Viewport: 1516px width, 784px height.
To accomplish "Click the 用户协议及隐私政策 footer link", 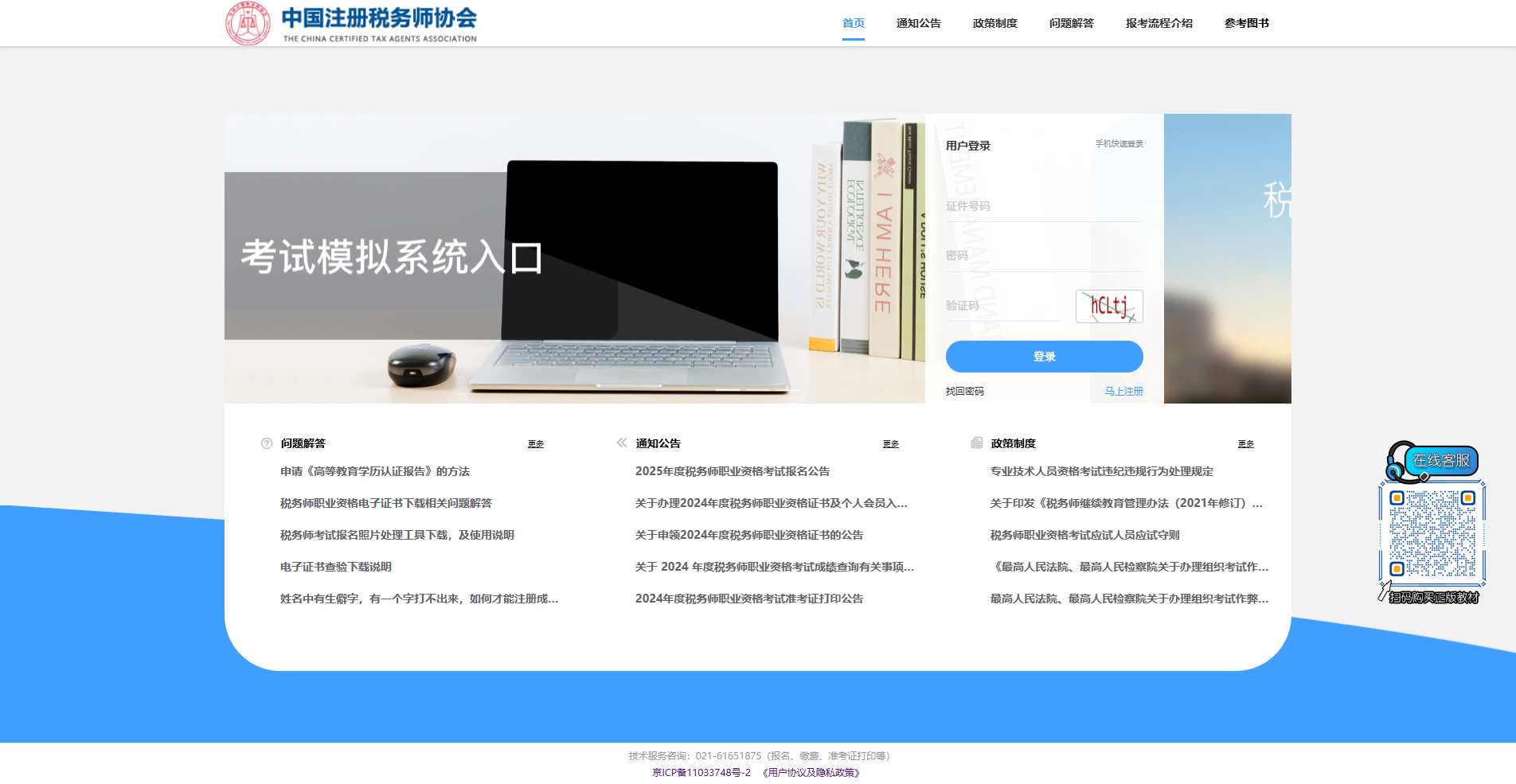I will tap(810, 771).
